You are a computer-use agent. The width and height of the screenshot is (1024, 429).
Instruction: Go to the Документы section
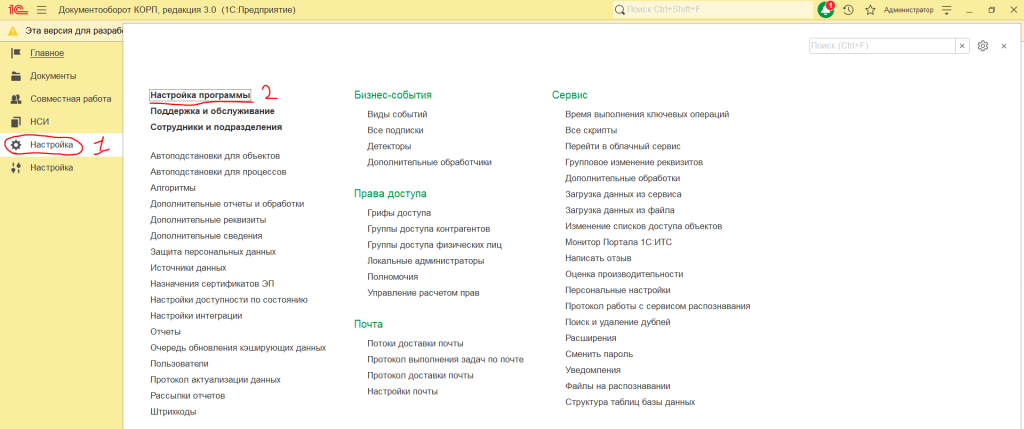pyautogui.click(x=53, y=76)
